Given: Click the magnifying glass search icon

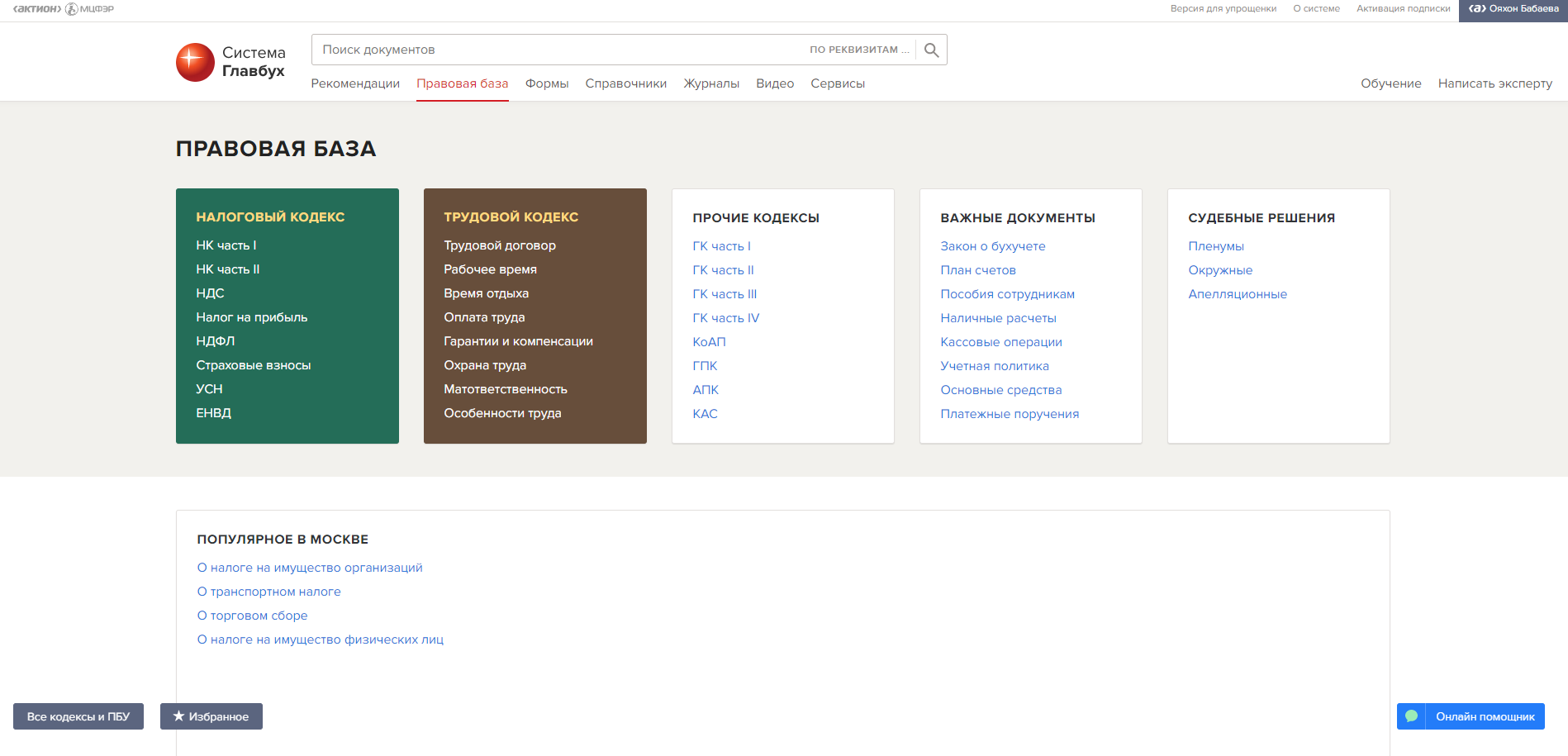Looking at the screenshot, I should click(x=931, y=50).
